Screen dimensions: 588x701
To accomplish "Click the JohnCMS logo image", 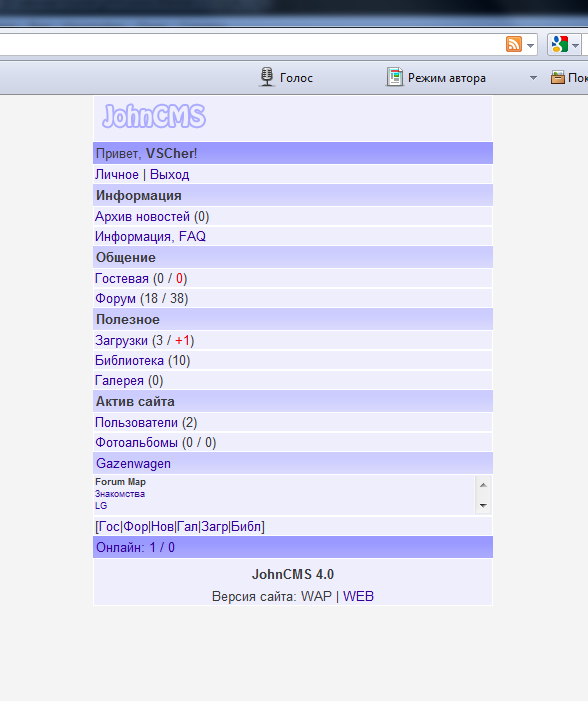I will coord(154,116).
